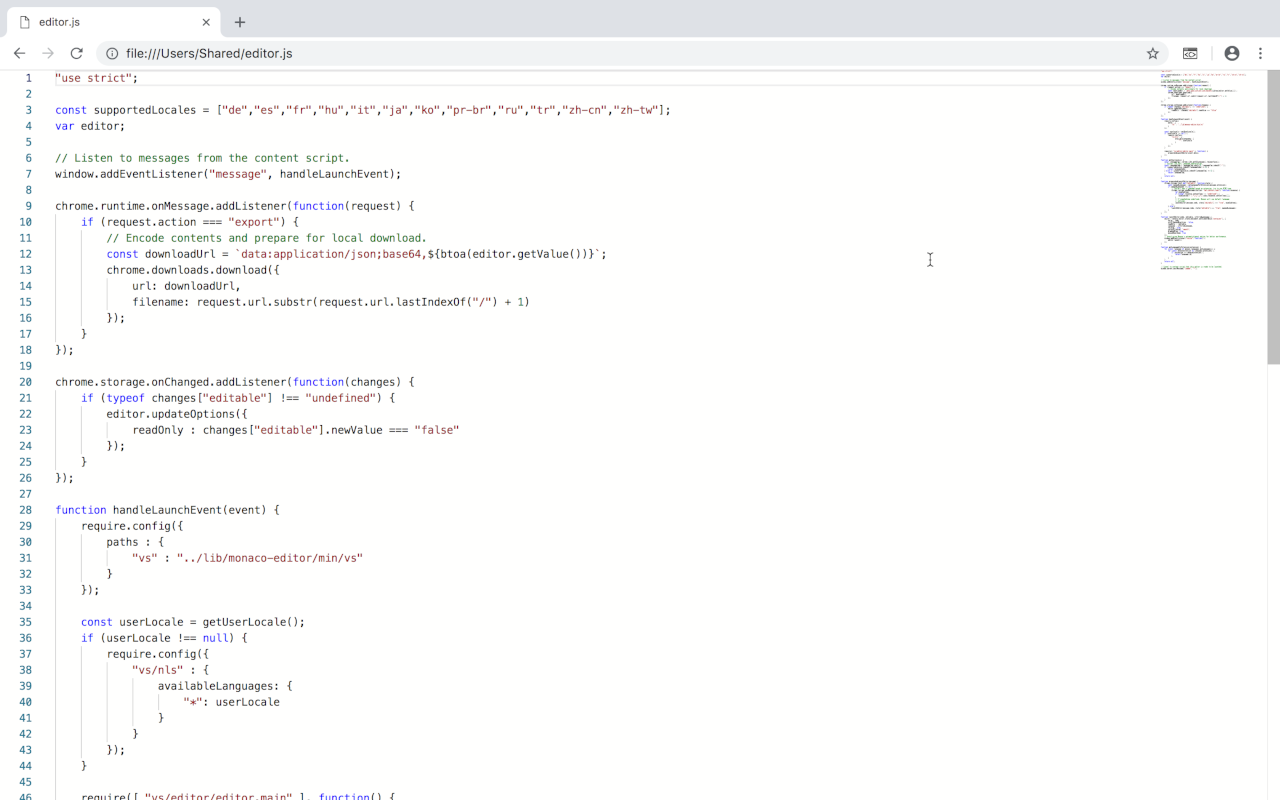
Task: Click "*": userLocale on line 40
Action: pyautogui.click(x=232, y=702)
